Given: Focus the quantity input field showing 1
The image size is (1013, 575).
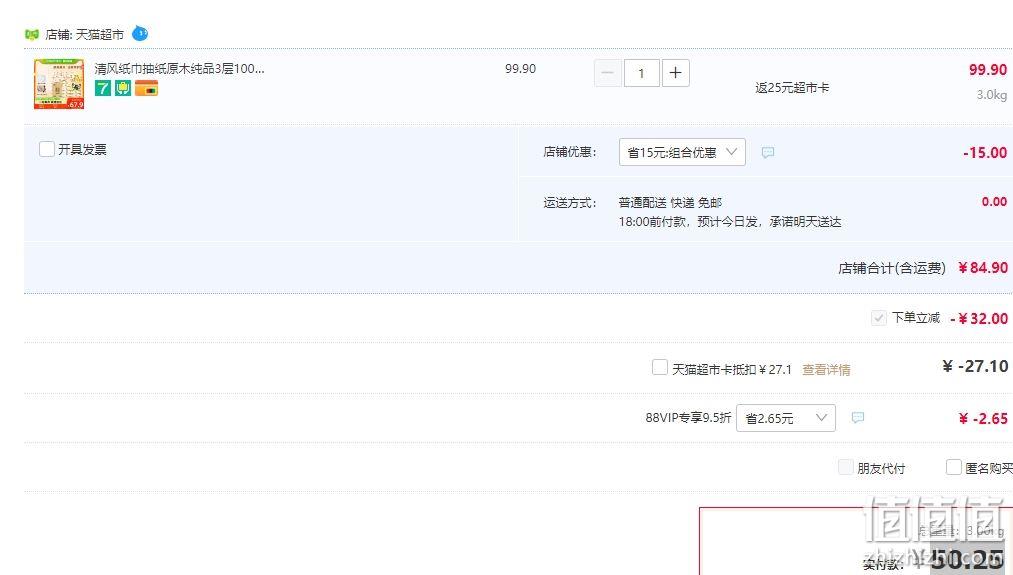Looking at the screenshot, I should pyautogui.click(x=642, y=73).
